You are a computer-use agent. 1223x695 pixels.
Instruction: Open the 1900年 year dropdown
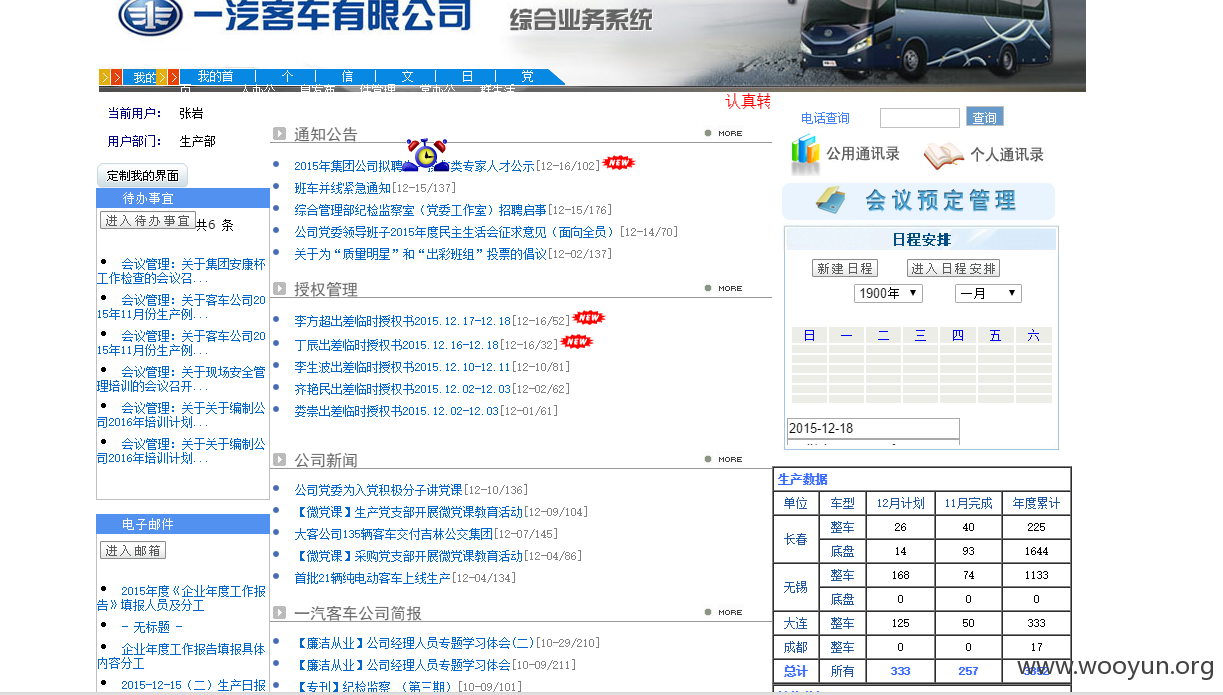click(x=888, y=293)
